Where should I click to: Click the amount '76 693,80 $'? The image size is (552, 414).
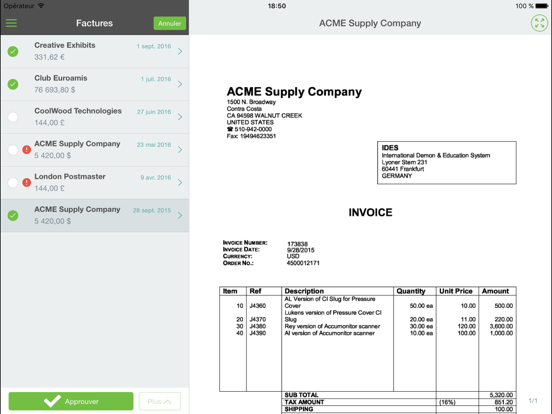click(55, 90)
